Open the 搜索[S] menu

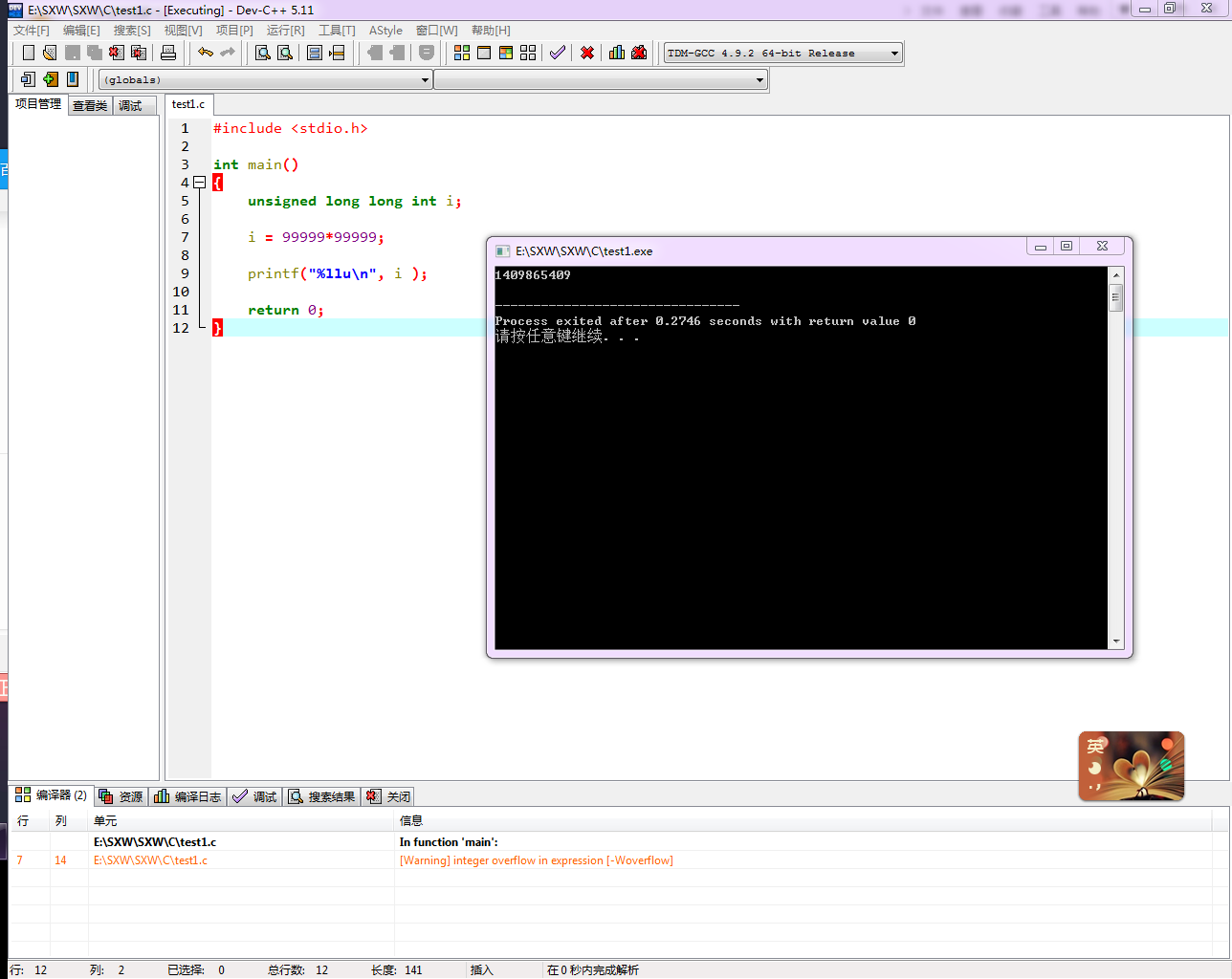pos(132,31)
